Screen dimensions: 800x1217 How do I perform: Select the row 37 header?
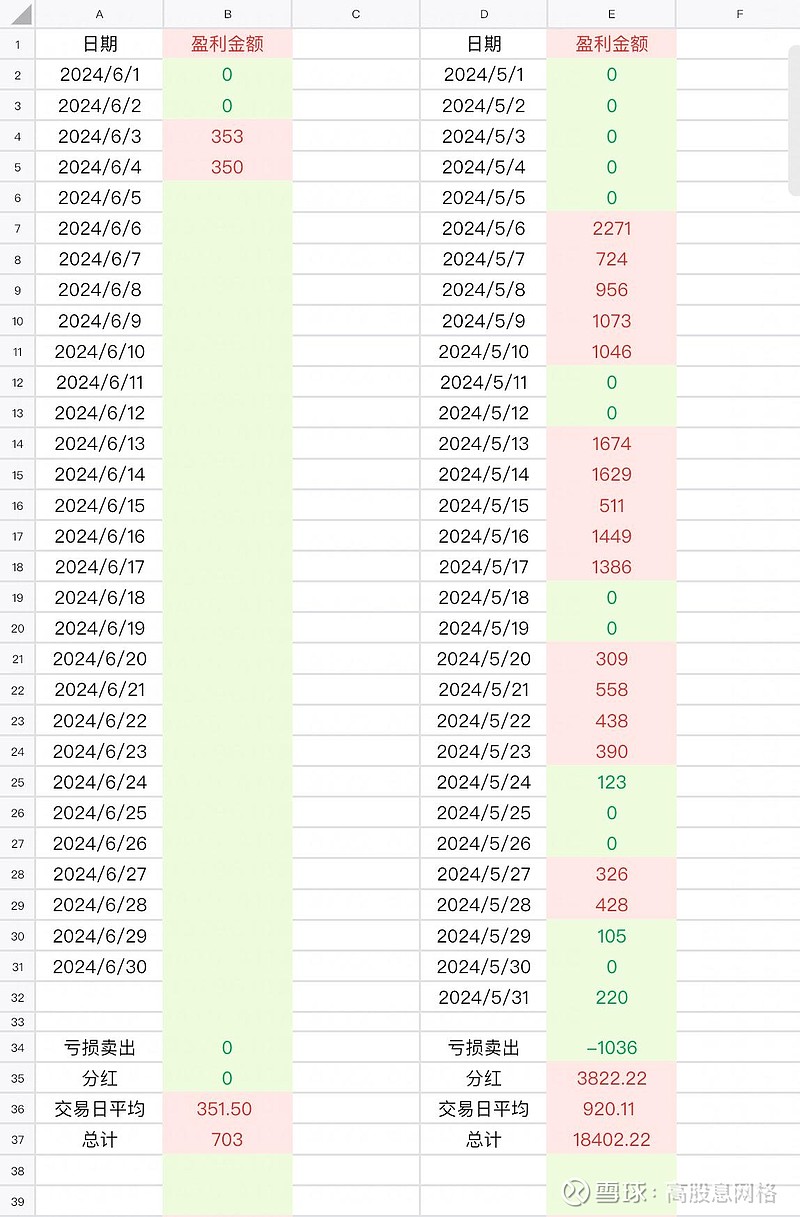18,1140
